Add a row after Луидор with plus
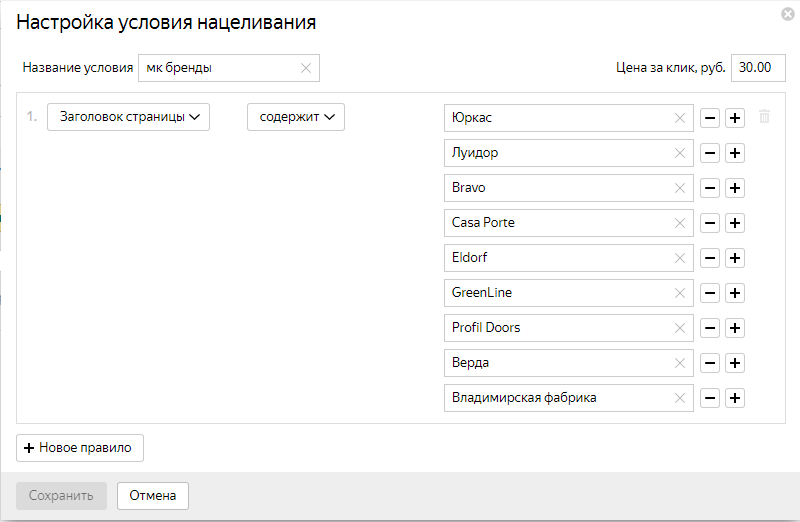Image resolution: width=800 pixels, height=522 pixels. pyautogui.click(x=734, y=153)
